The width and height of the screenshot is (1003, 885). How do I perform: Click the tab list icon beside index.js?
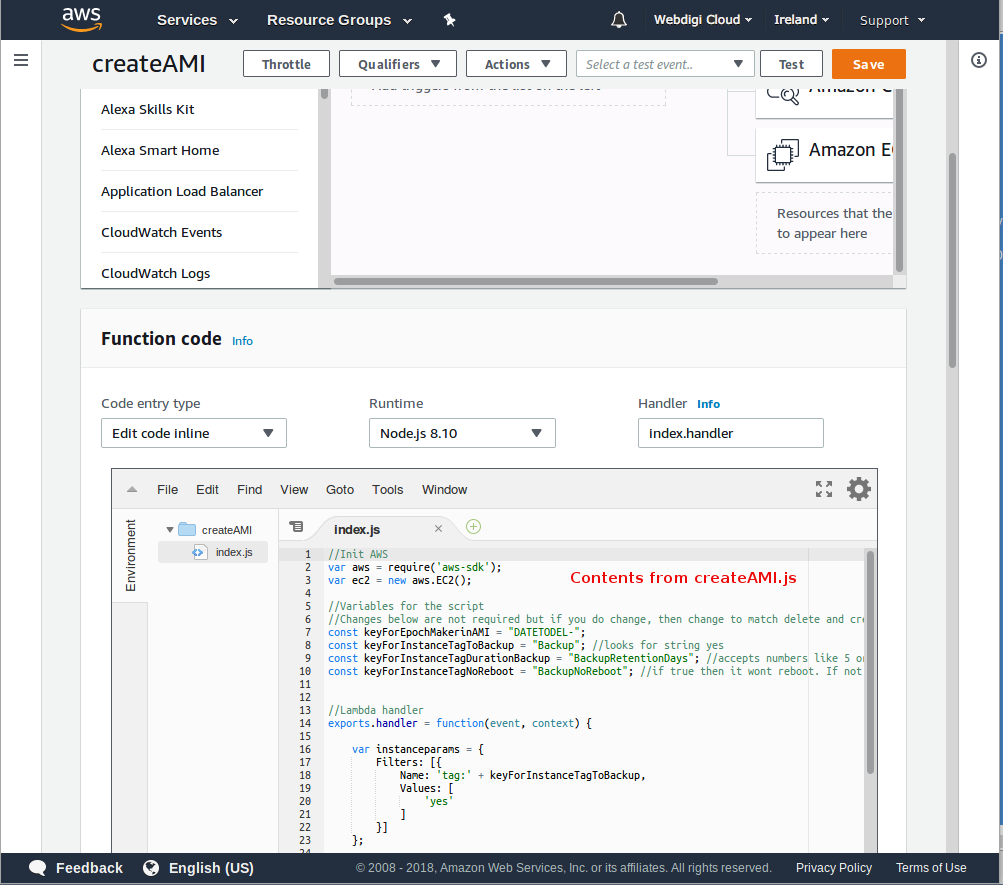296,527
